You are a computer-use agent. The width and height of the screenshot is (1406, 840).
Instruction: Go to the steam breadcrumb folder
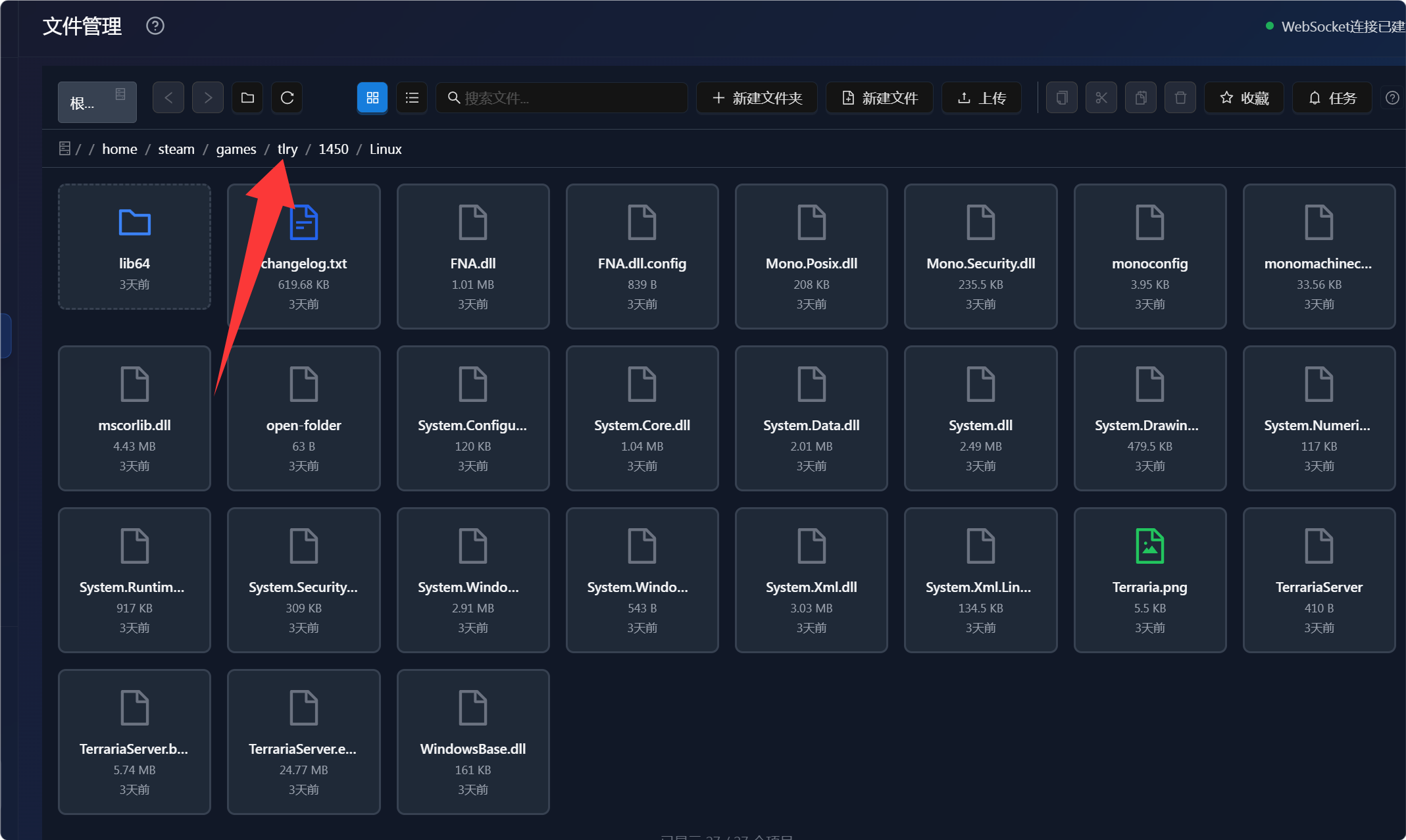pyautogui.click(x=176, y=149)
